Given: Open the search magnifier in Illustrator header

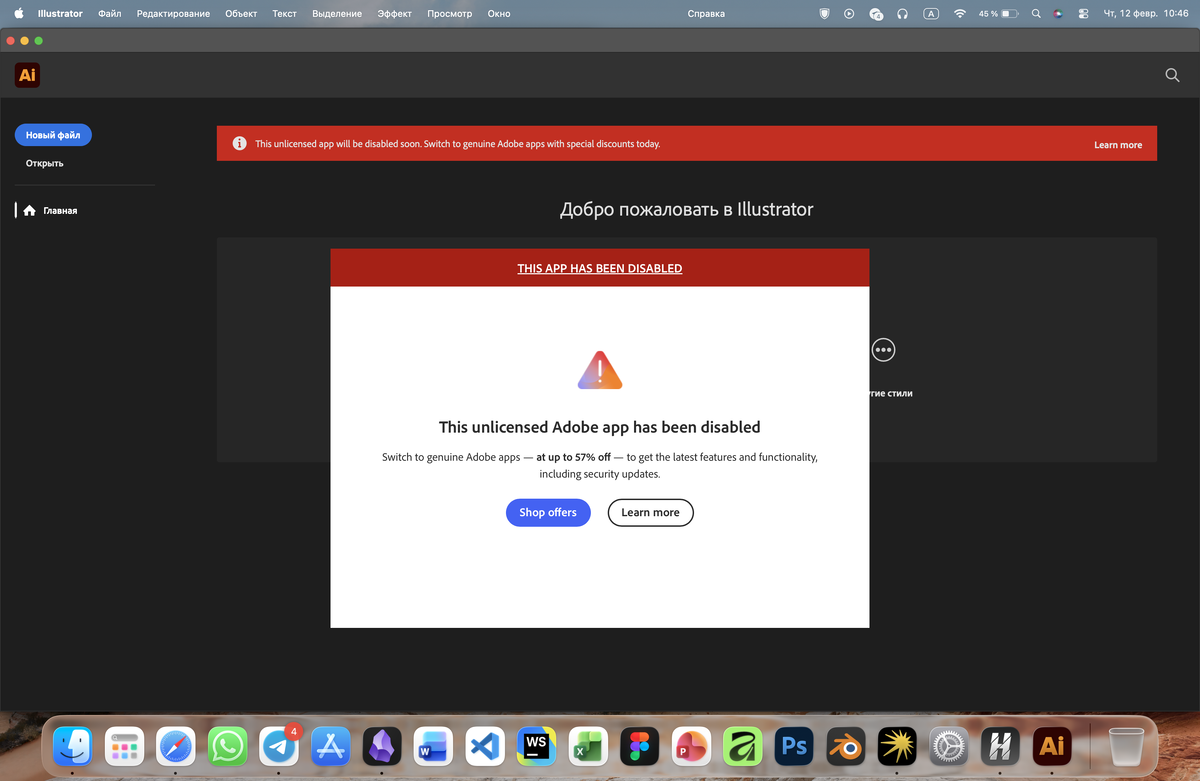Looking at the screenshot, I should tap(1173, 75).
